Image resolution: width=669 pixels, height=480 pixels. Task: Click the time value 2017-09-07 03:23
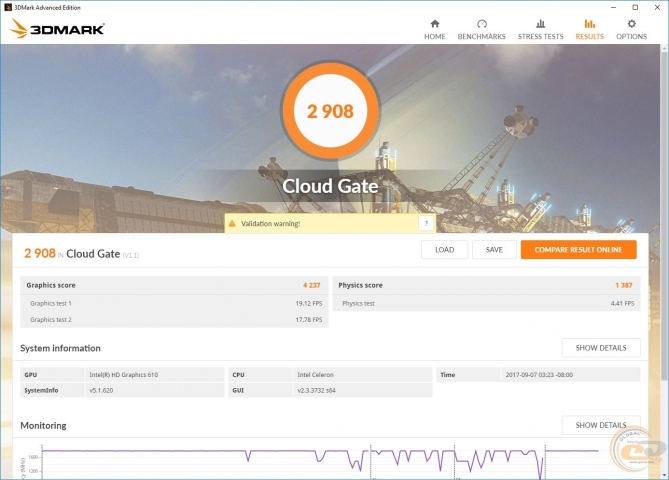(539, 375)
